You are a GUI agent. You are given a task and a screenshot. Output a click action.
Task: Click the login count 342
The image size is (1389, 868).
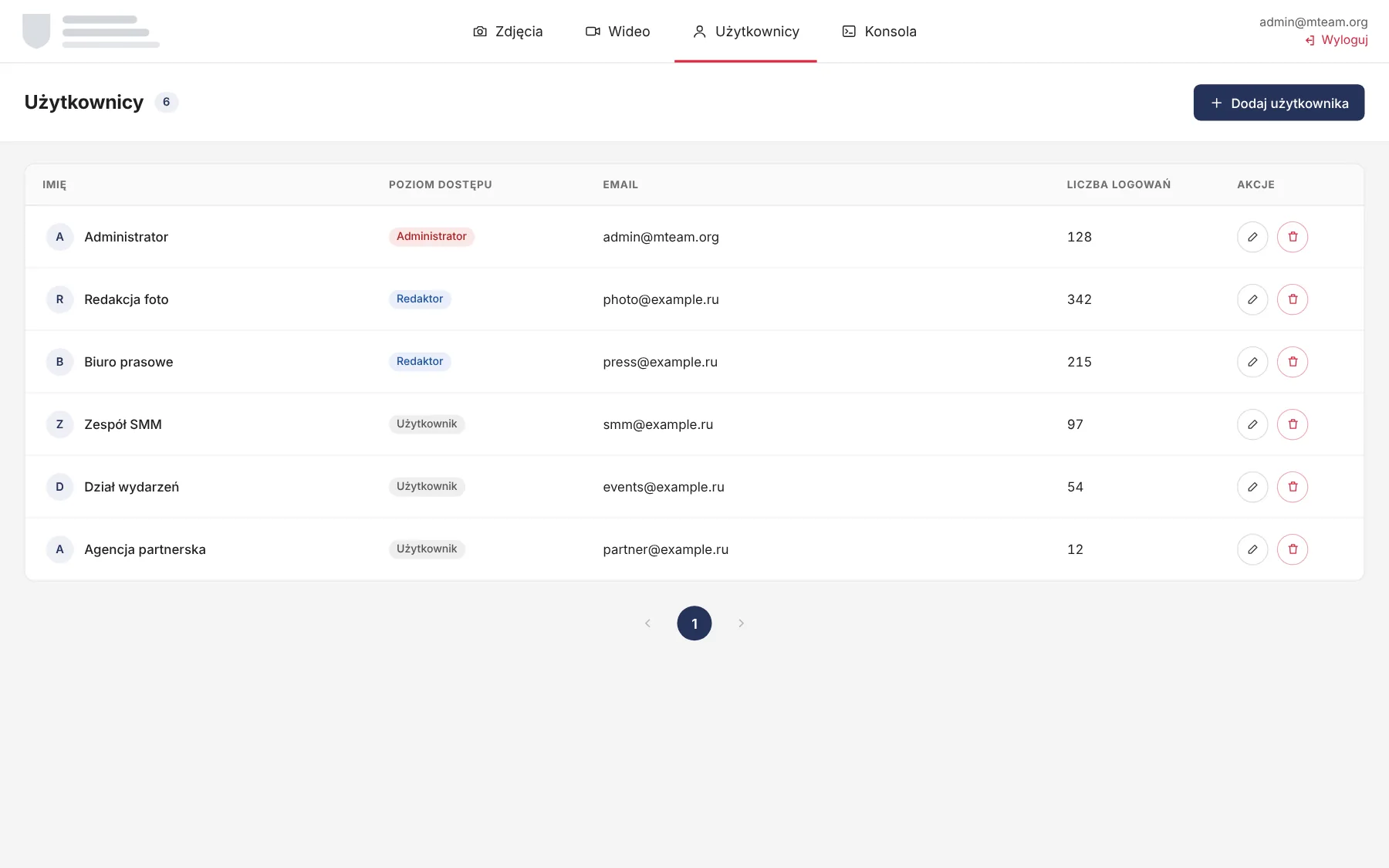click(x=1080, y=299)
